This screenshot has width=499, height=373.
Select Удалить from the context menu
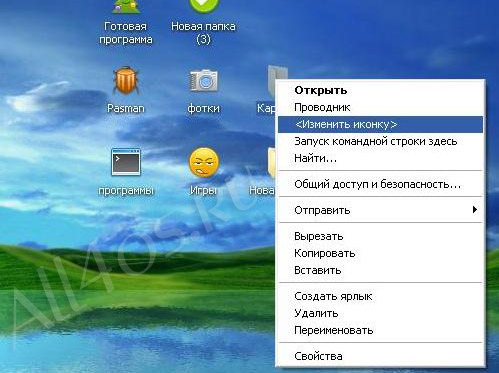coord(380,313)
